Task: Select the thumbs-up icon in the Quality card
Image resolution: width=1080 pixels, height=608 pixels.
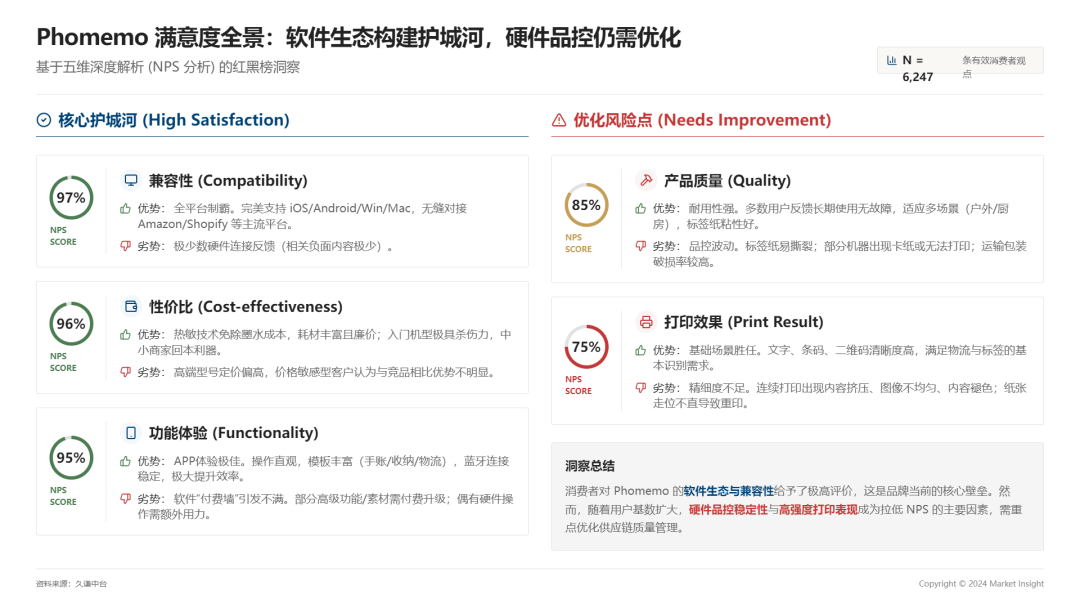Action: [x=638, y=208]
